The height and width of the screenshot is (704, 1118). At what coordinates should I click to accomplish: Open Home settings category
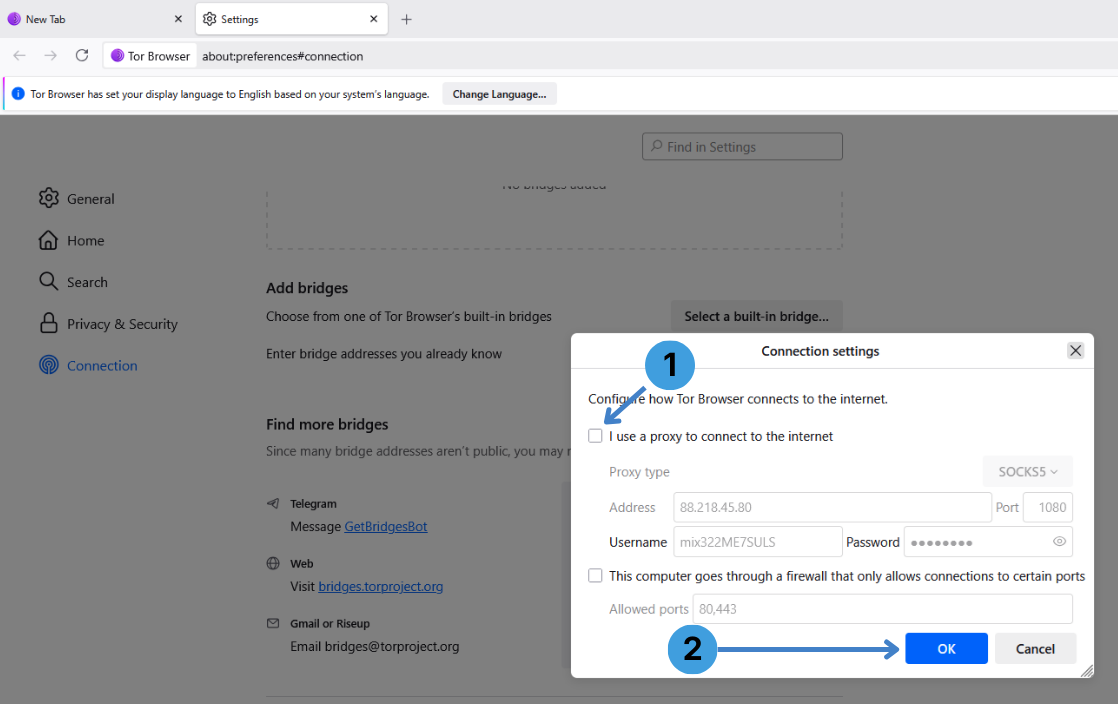86,241
